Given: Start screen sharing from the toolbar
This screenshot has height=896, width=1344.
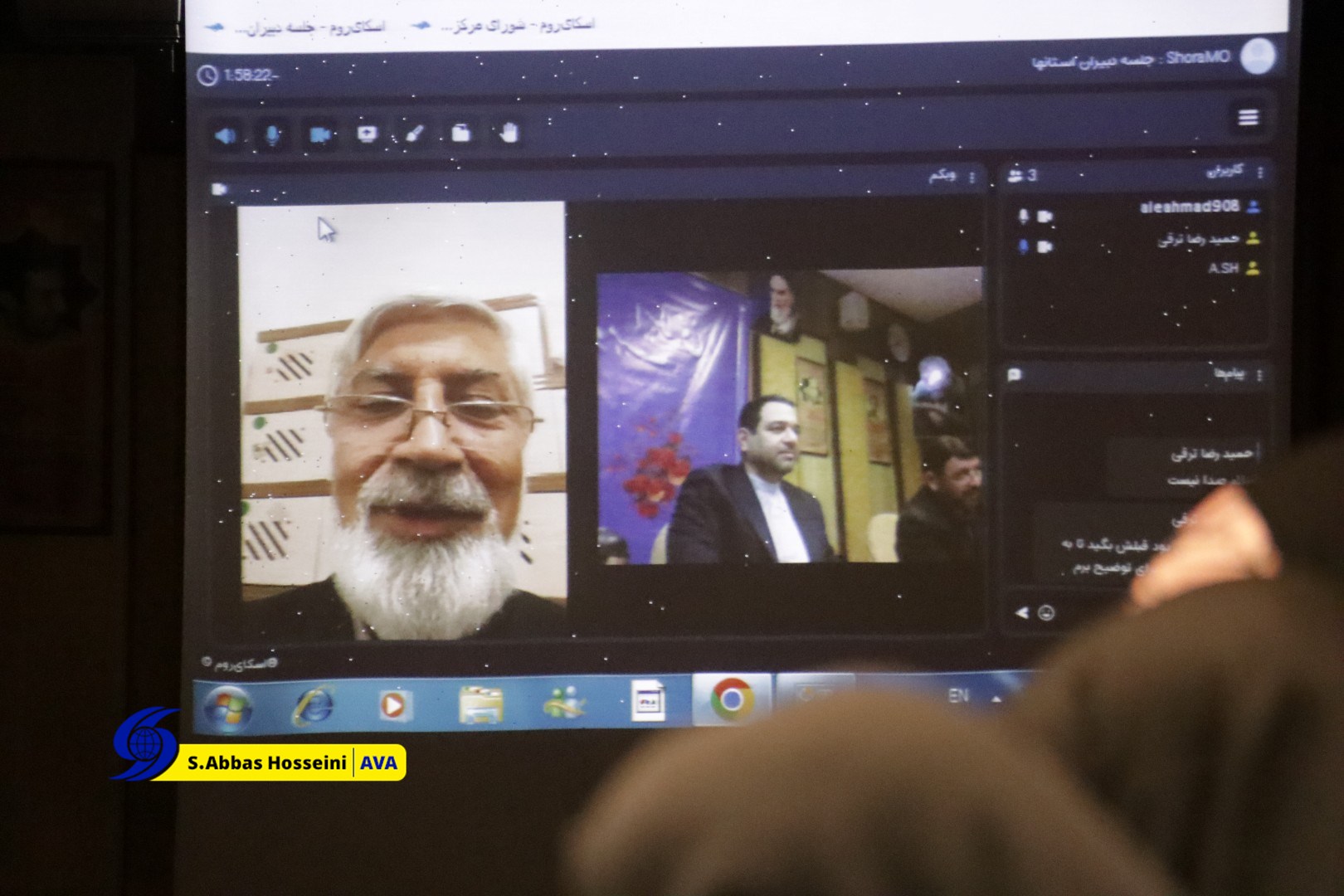Looking at the screenshot, I should (367, 134).
